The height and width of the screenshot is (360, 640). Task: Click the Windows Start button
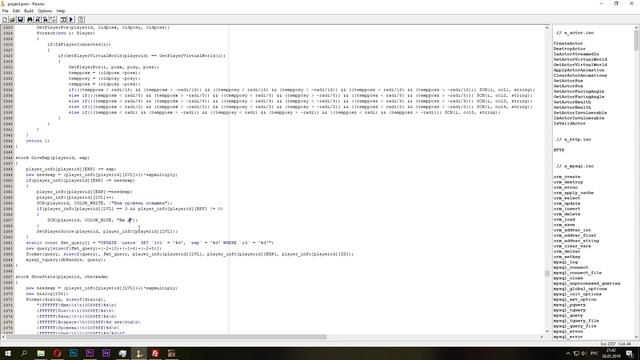pyautogui.click(x=8, y=353)
